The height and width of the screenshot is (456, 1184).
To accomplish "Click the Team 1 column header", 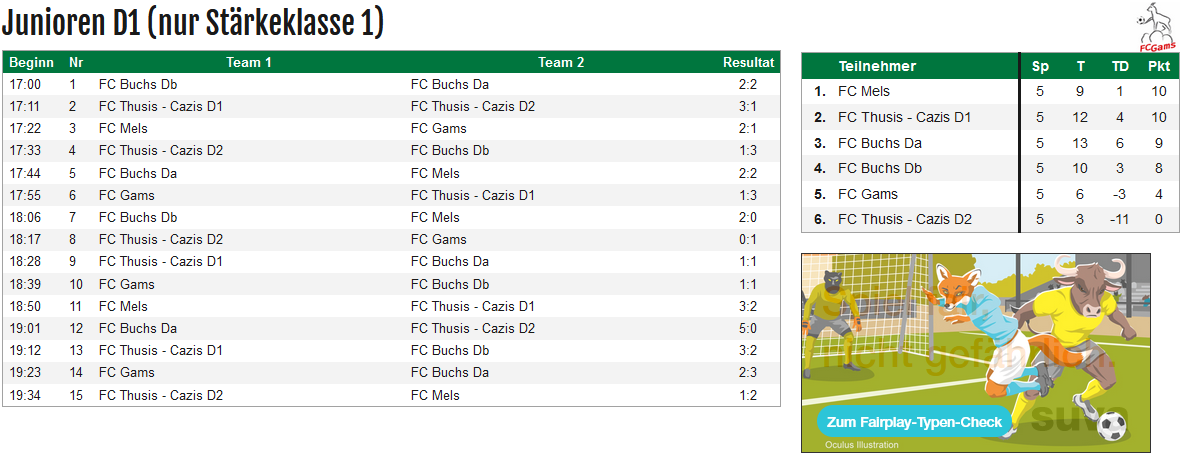I will click(249, 63).
